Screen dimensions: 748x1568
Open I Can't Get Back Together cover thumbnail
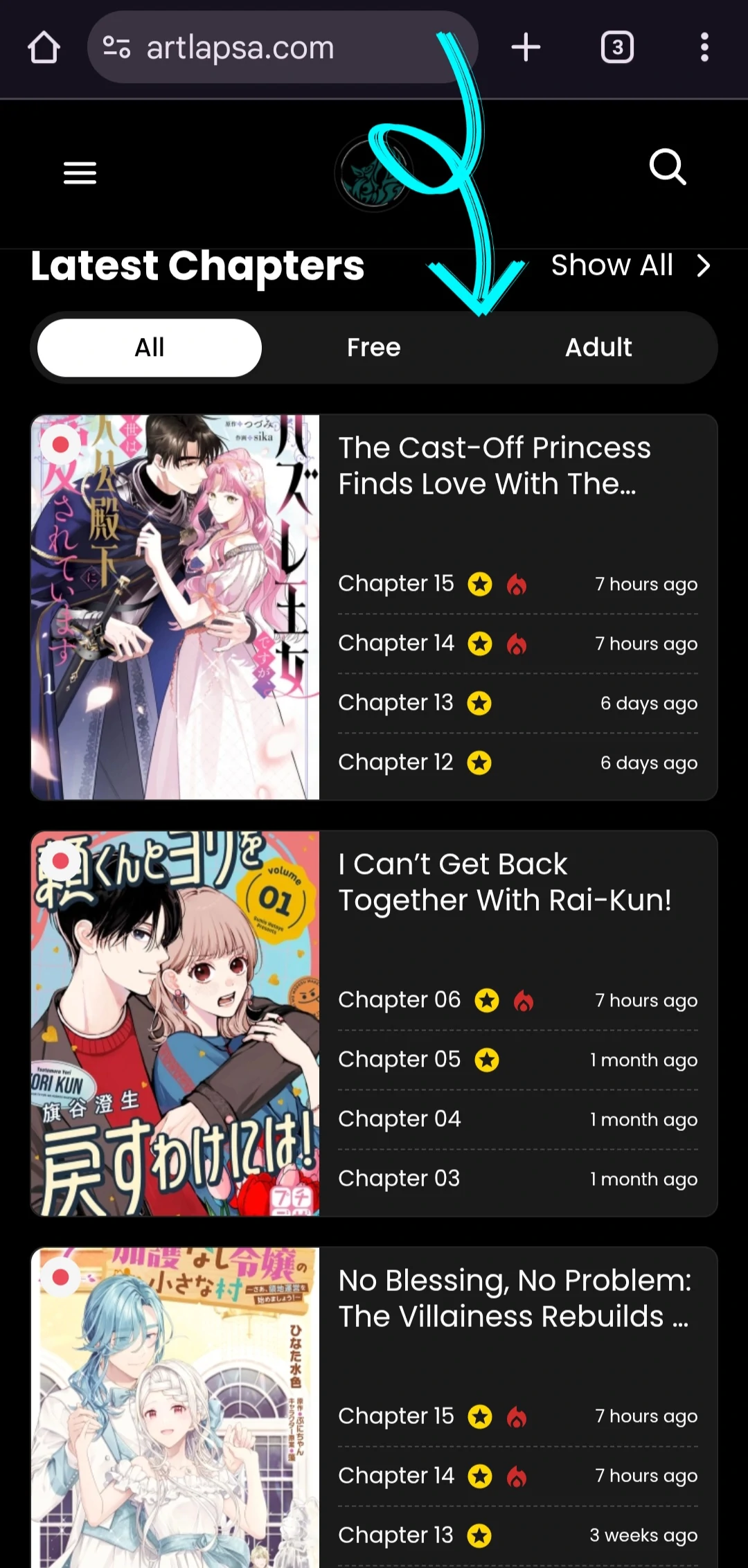point(175,1024)
